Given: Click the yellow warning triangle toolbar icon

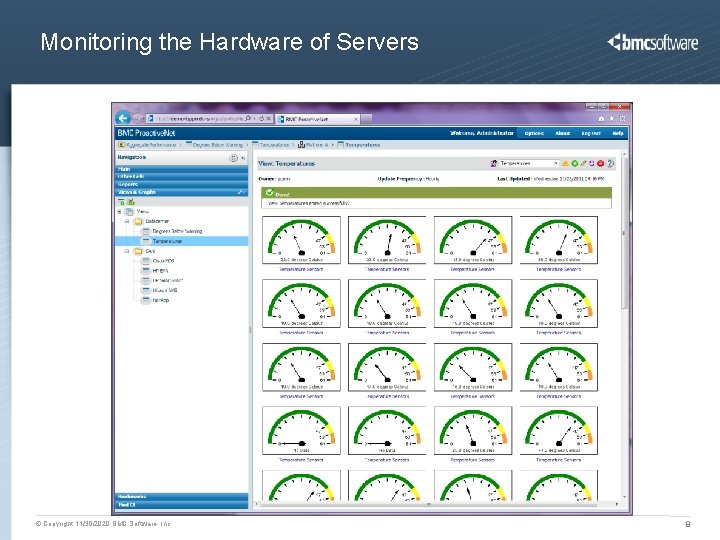Looking at the screenshot, I should (566, 163).
